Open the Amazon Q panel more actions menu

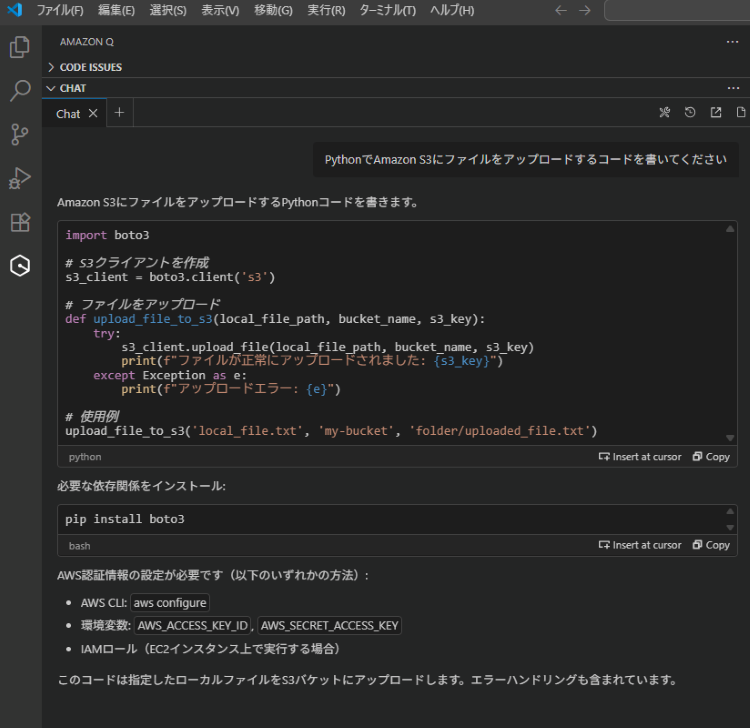click(733, 42)
